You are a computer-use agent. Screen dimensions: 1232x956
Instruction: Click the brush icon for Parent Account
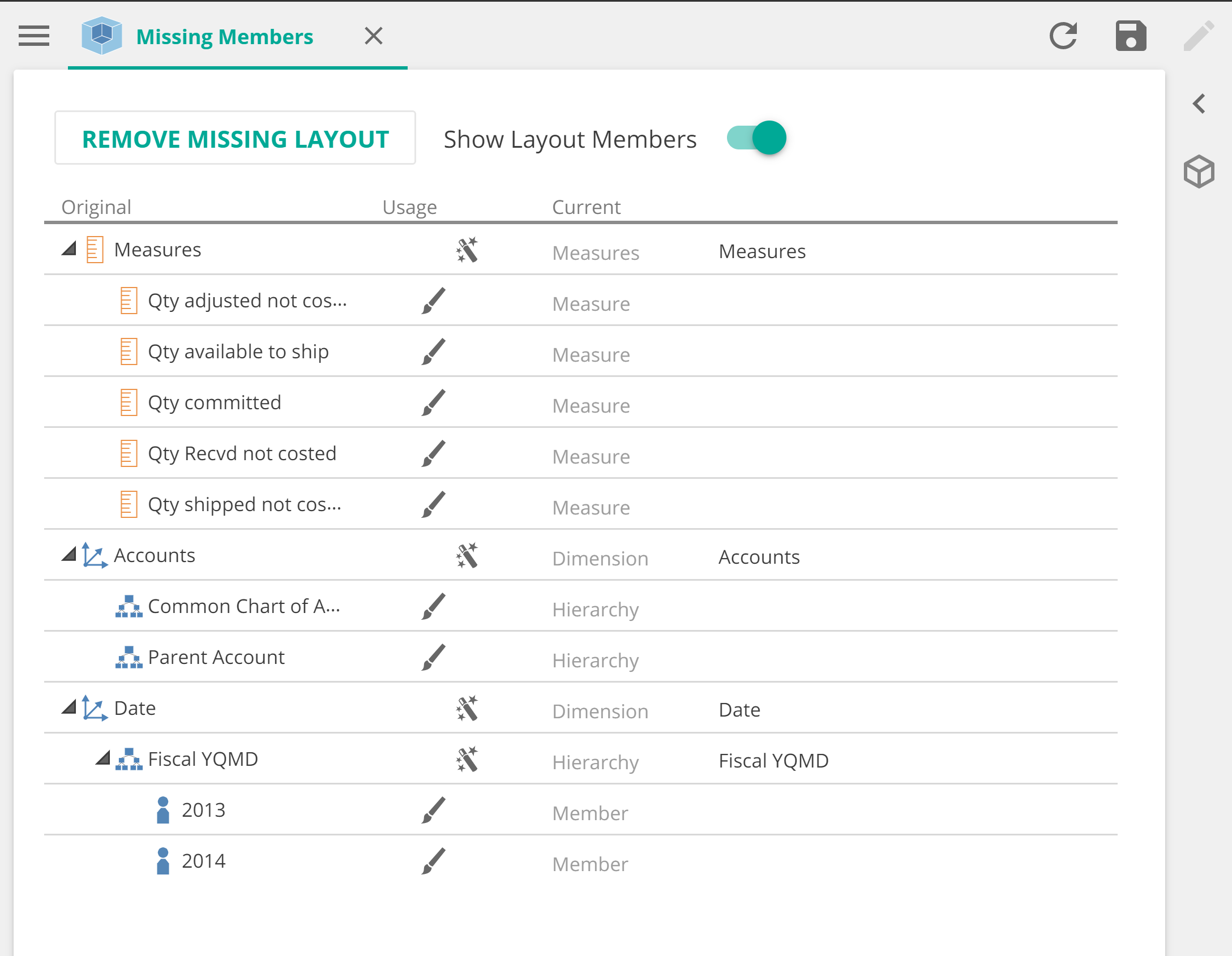[x=434, y=657]
